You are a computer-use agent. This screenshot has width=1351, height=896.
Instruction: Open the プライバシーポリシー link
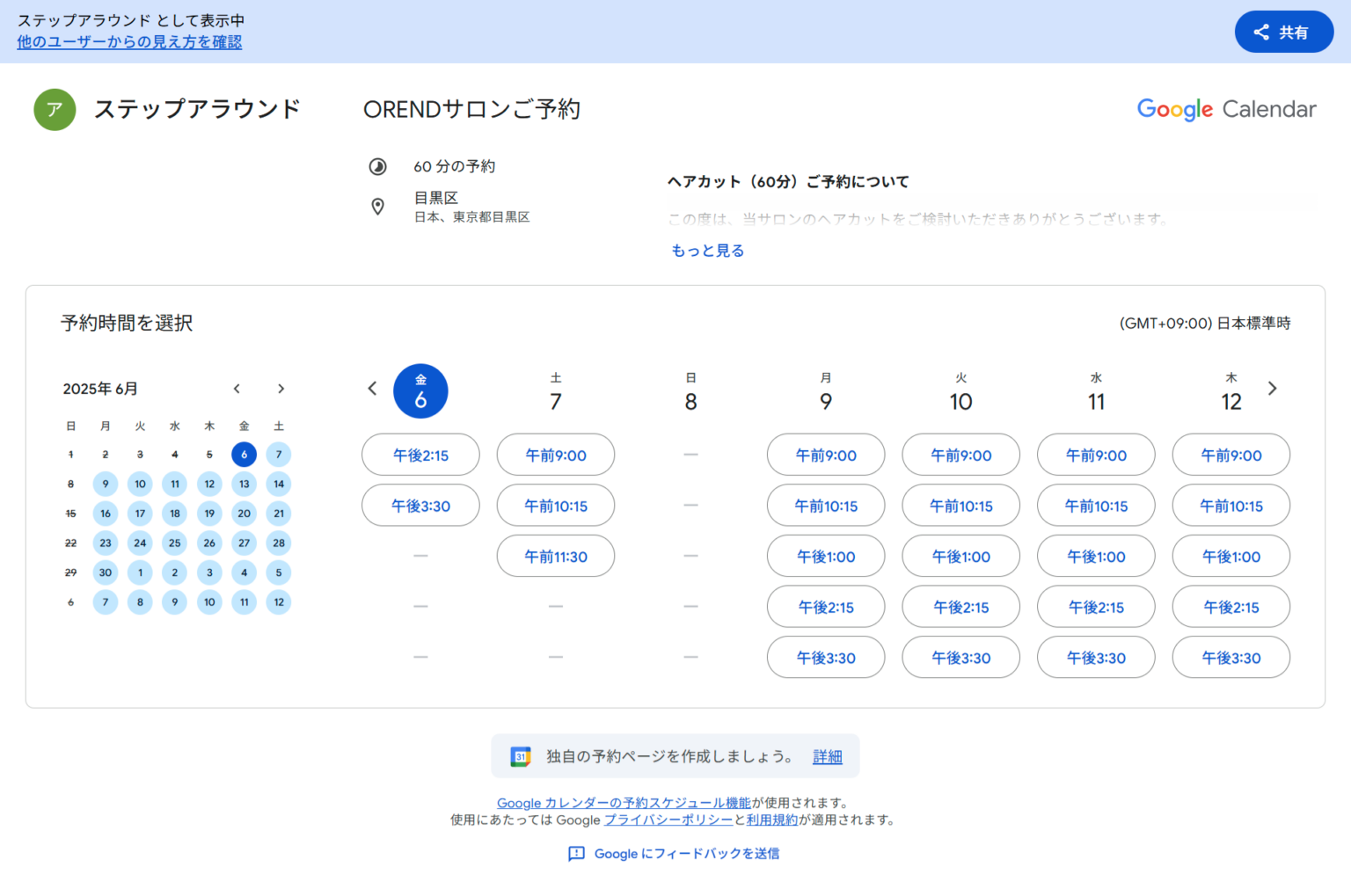click(x=668, y=819)
